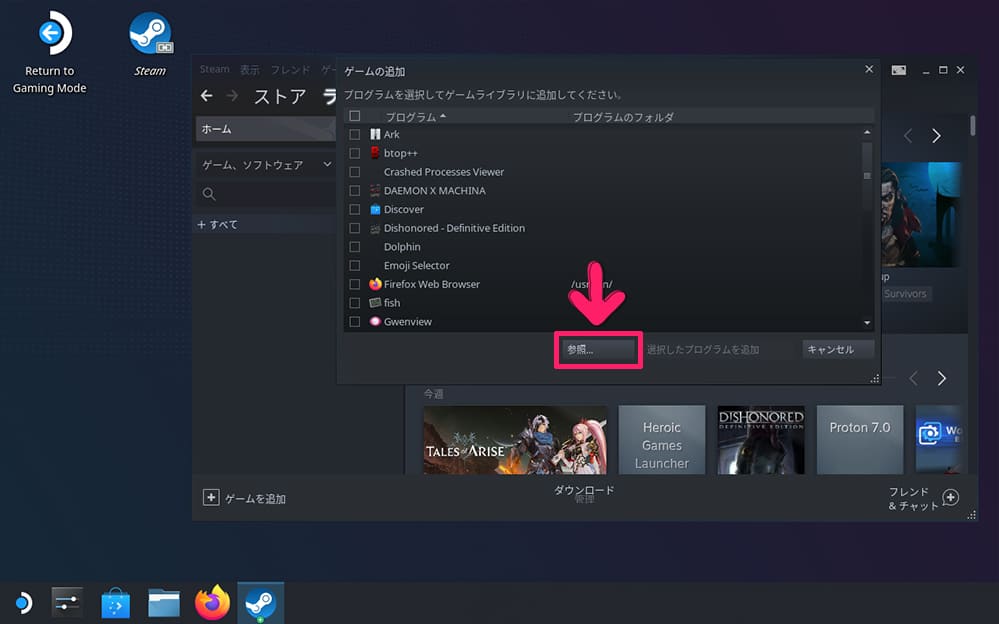Sort by プログラムのフォルダ column header
This screenshot has width=999, height=624.
click(x=623, y=117)
